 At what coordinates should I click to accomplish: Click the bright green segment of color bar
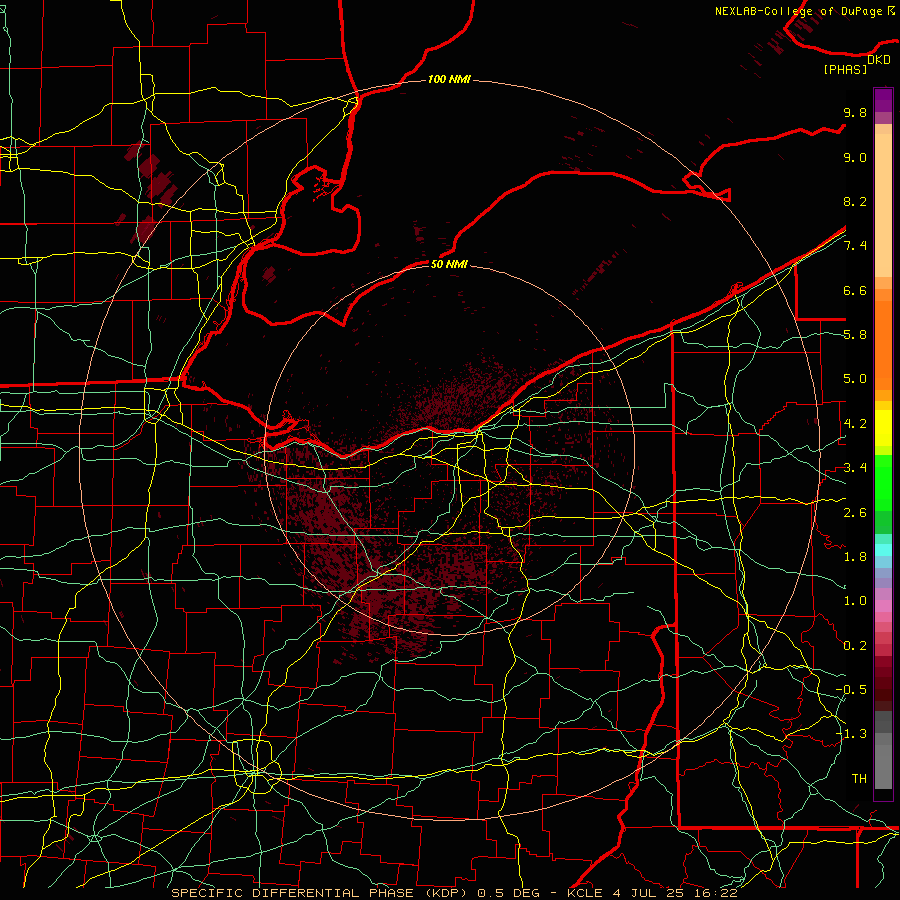click(x=883, y=483)
